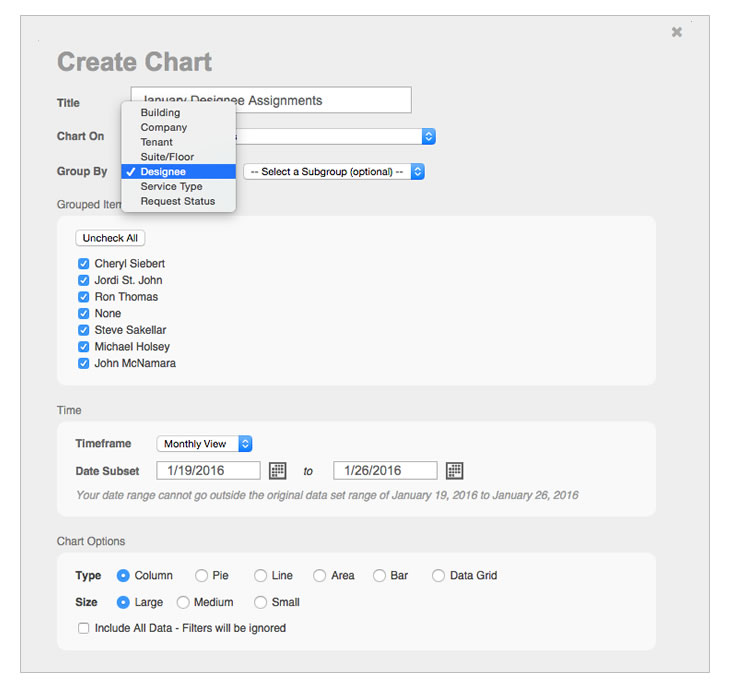Uncheck the Cheryl Siebert checkbox
Image resolution: width=729 pixels, height=687 pixels.
(84, 264)
